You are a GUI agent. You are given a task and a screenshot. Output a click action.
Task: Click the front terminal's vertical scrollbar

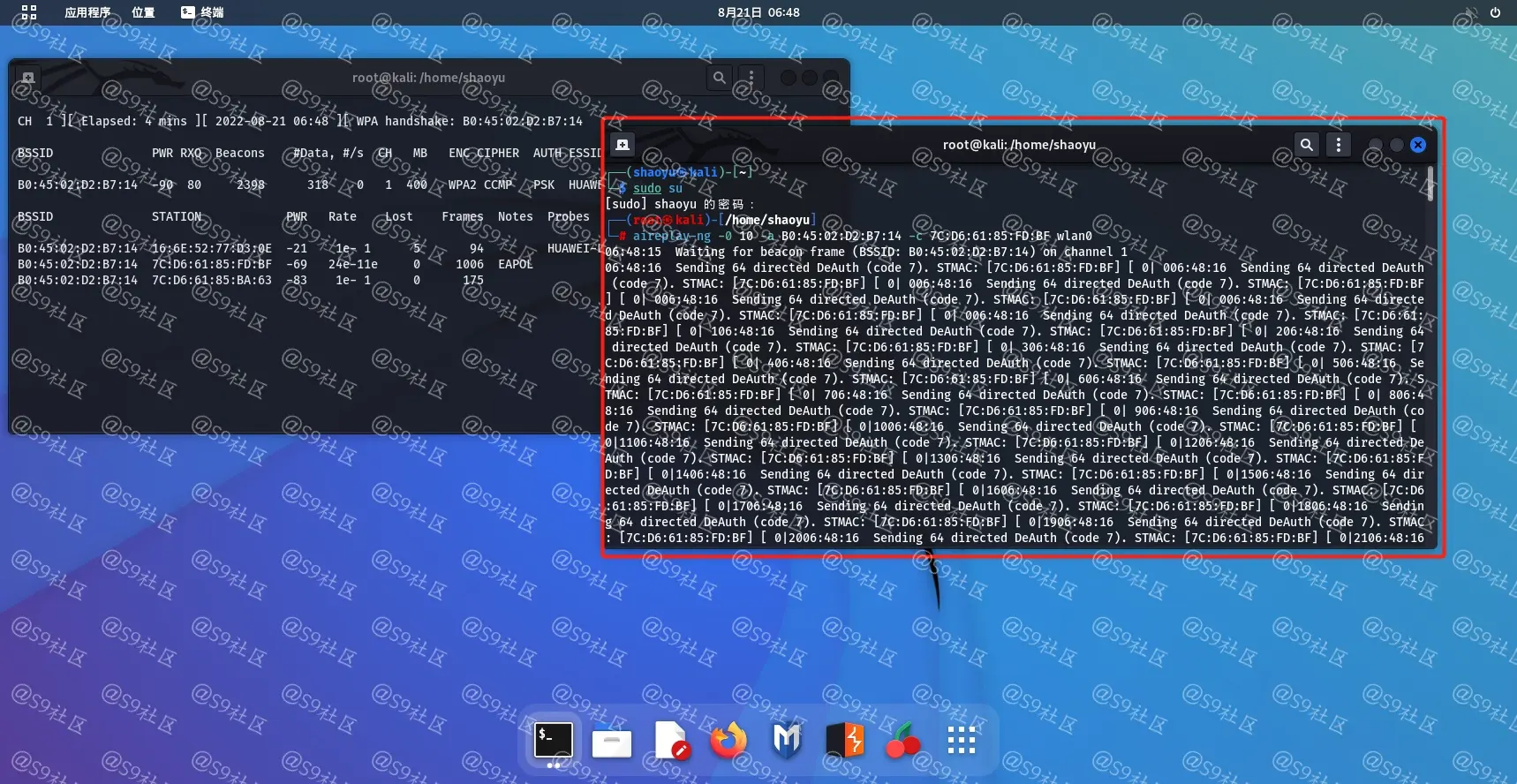[x=1430, y=184]
